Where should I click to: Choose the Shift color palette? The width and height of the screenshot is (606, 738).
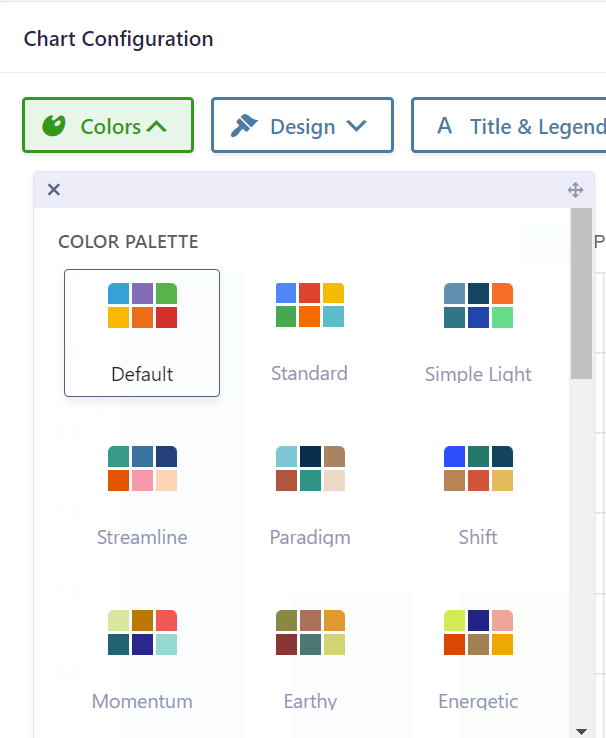pyautogui.click(x=478, y=496)
